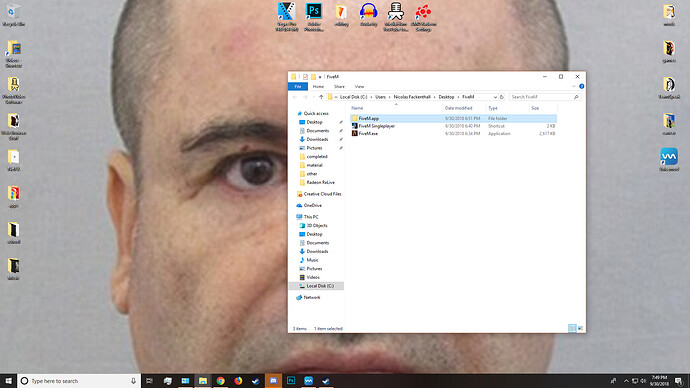The width and height of the screenshot is (690, 388).
Task: Click the refresh button beside address bar
Action: pos(502,97)
